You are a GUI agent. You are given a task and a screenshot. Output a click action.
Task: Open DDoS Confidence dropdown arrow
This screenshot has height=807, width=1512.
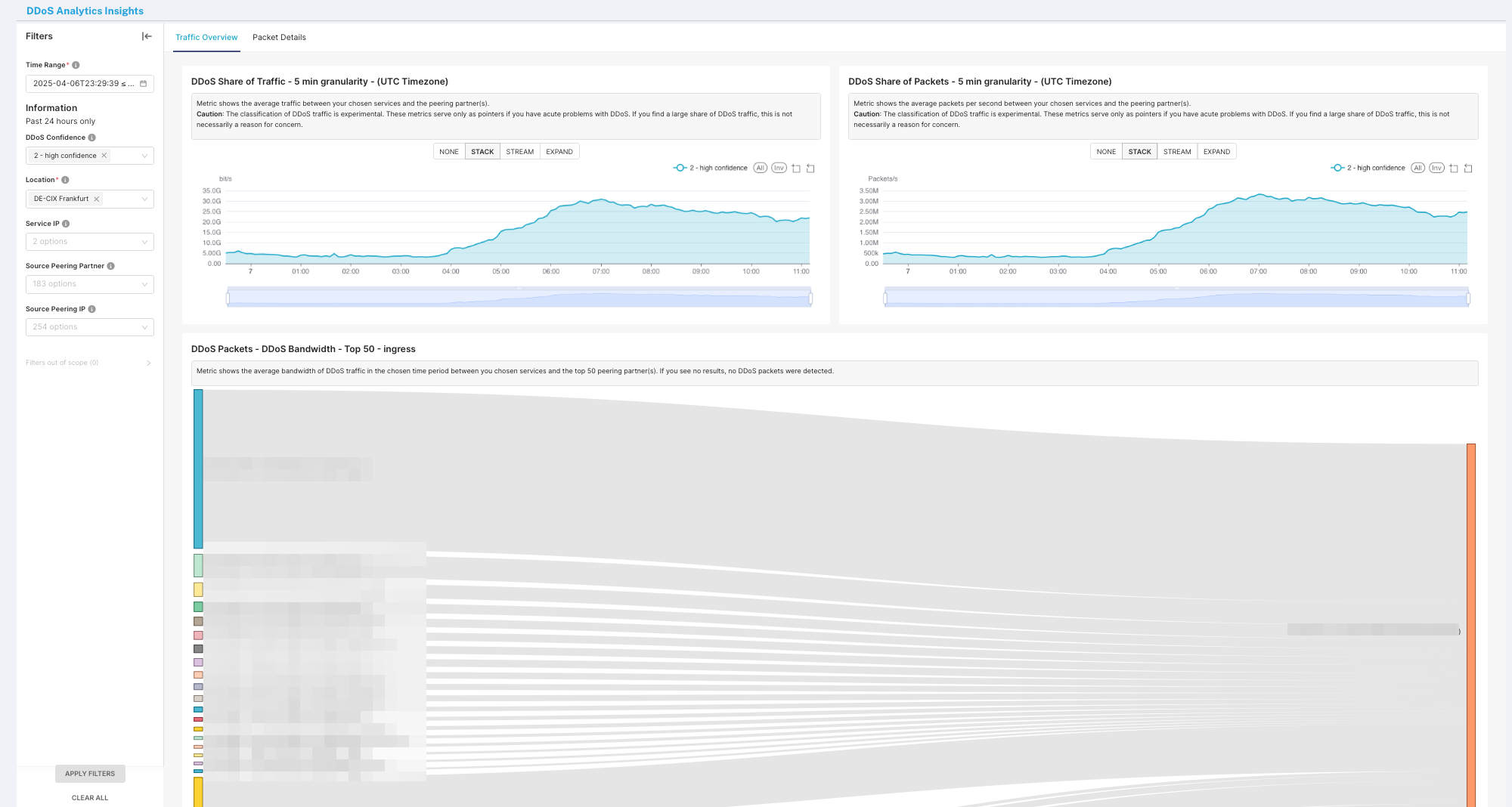tap(144, 156)
